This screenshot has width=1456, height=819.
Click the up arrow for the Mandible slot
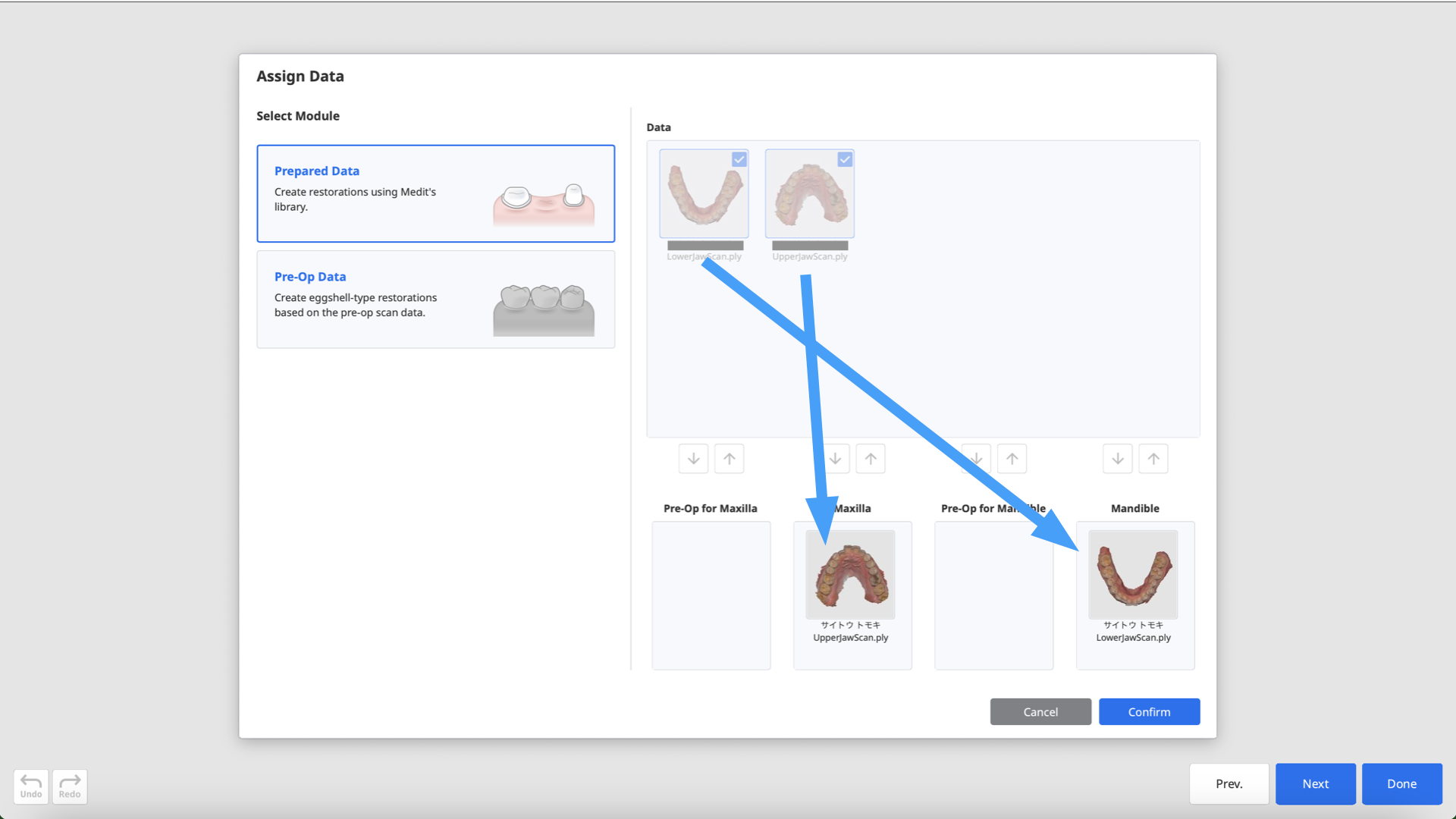pyautogui.click(x=1153, y=459)
